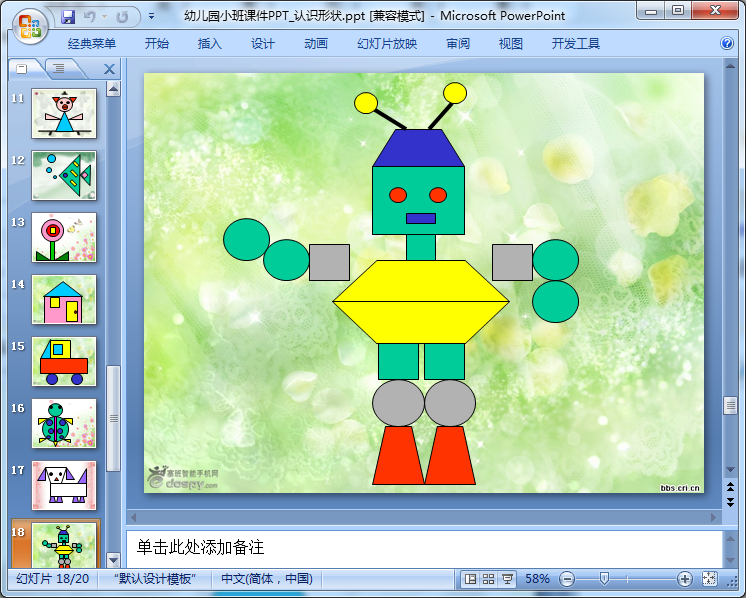746x598 pixels.
Task: Select the right red trapezoid foot
Action: pos(450,455)
